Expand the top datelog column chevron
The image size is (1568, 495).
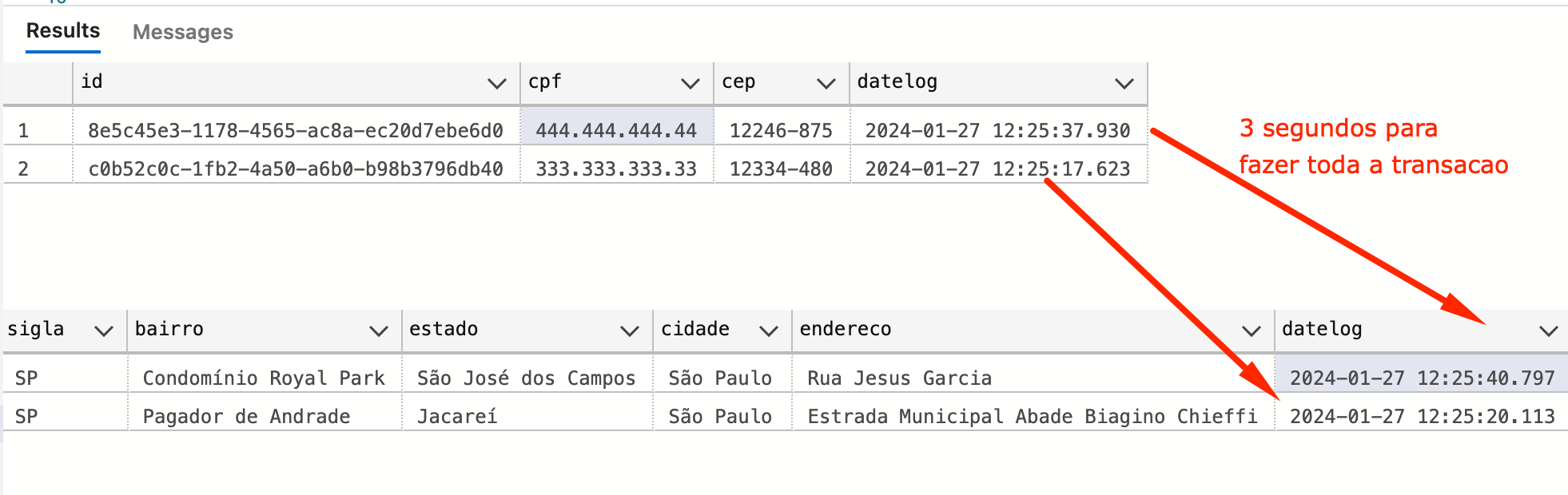pos(1124,83)
